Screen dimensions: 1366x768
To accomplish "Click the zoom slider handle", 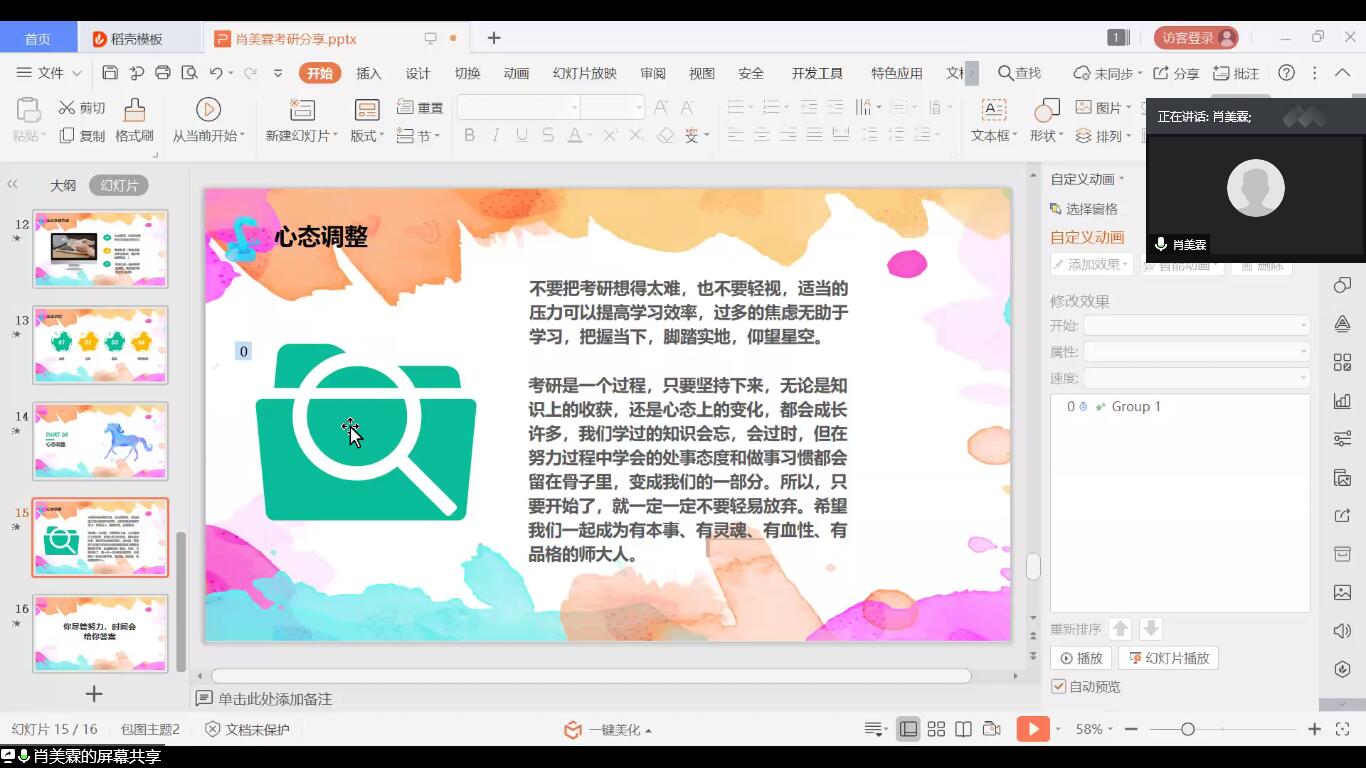I will [1187, 729].
